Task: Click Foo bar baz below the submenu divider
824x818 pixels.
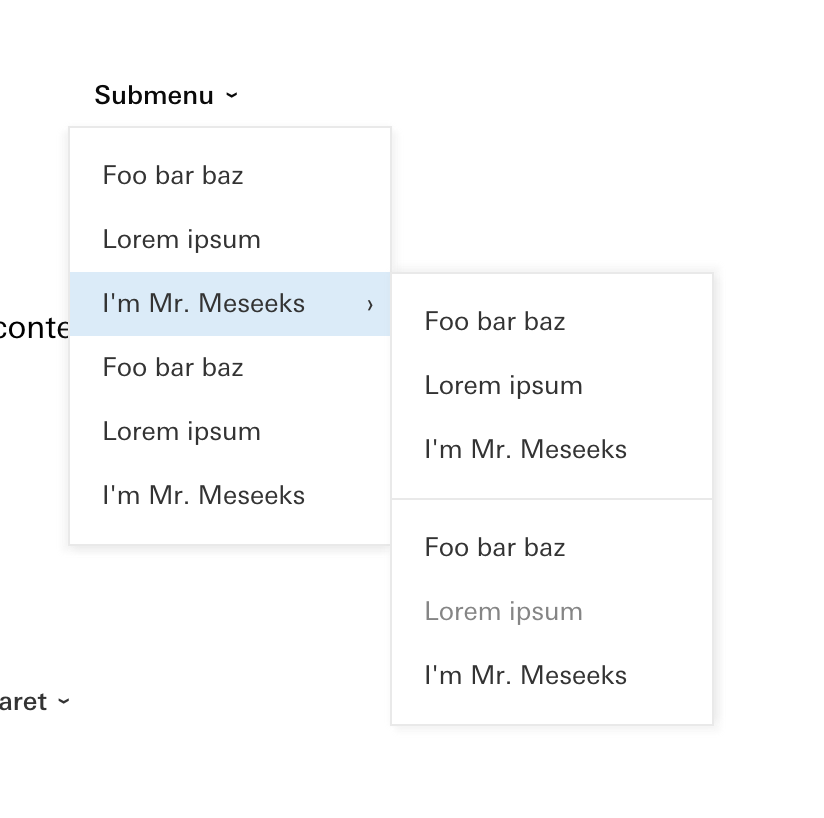Action: point(495,547)
